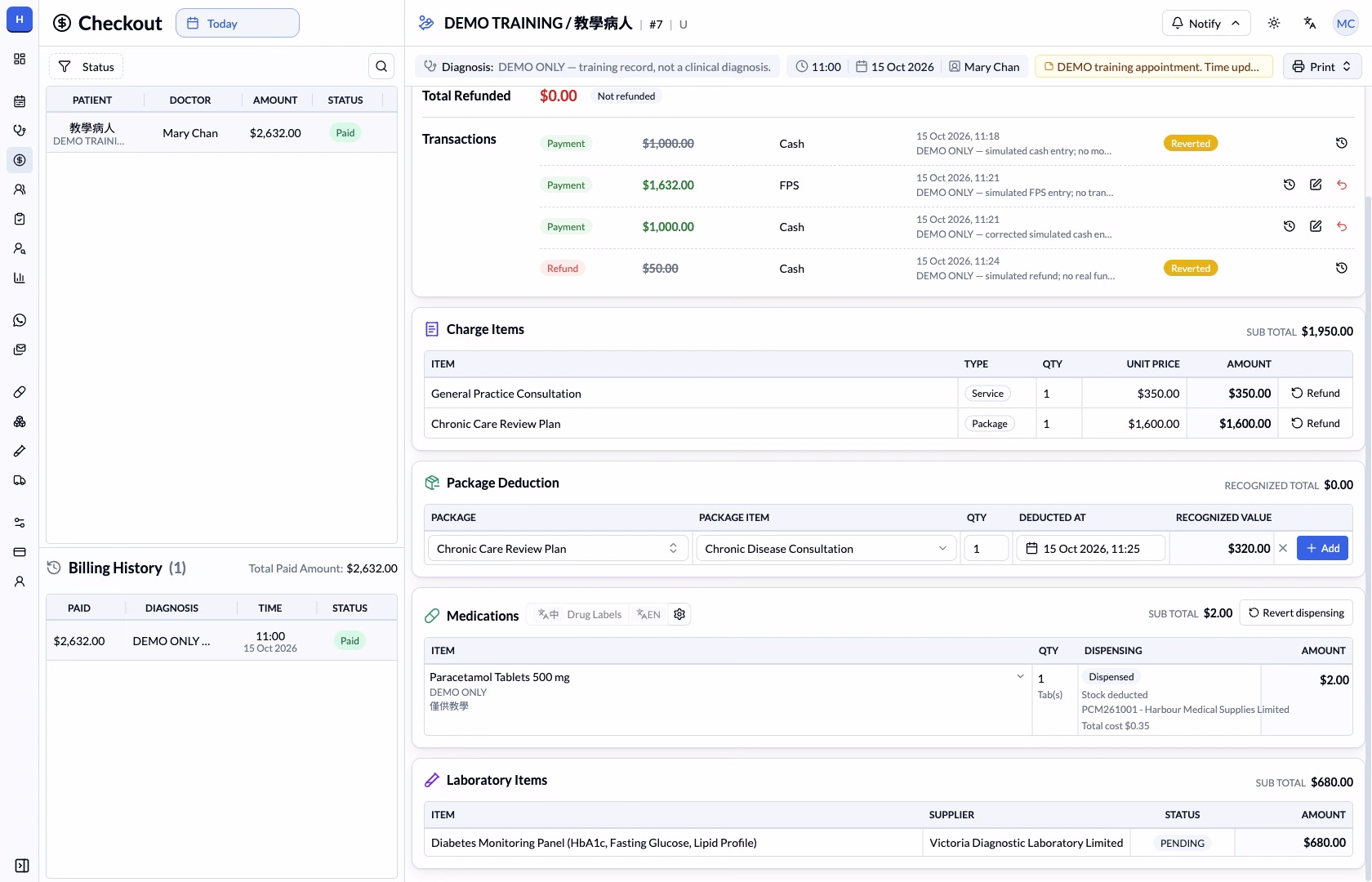Open the delivery truck sidebar icon
This screenshot has height=882, width=1372.
pyautogui.click(x=20, y=480)
